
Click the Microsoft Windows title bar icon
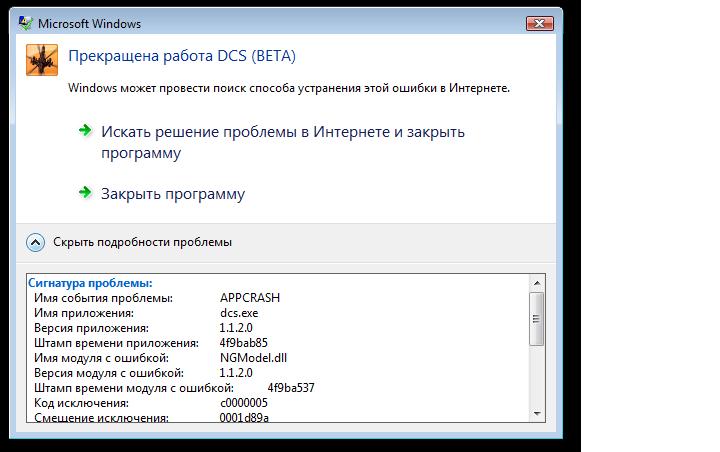pyautogui.click(x=25, y=23)
